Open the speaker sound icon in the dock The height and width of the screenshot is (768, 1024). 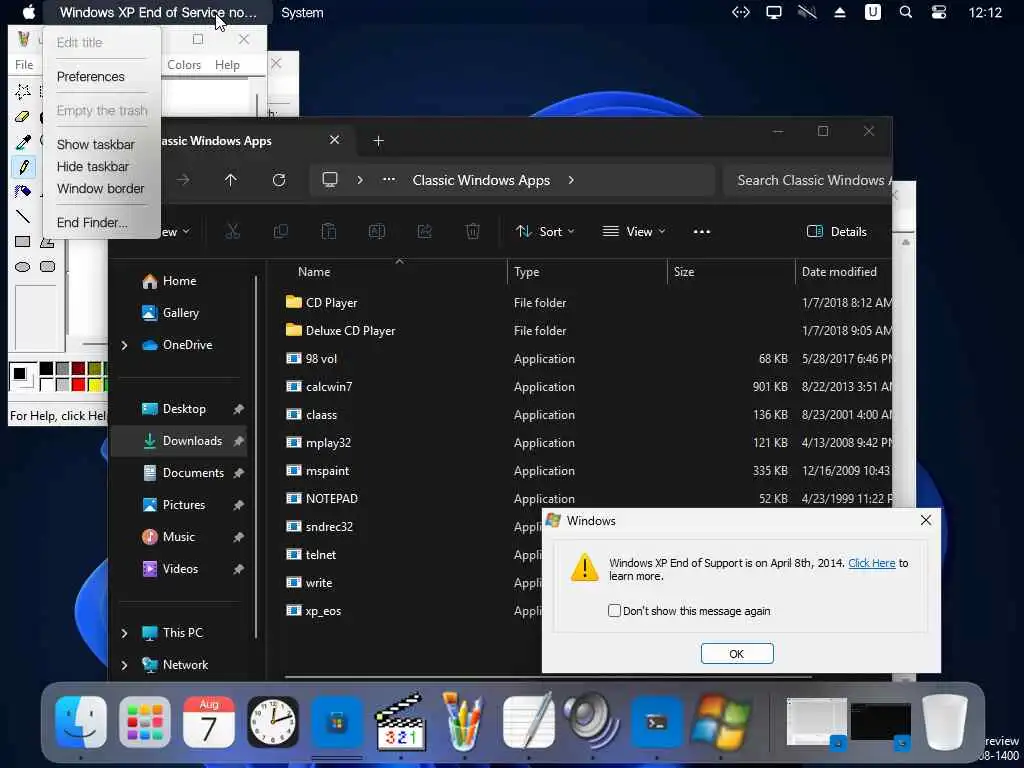[592, 722]
